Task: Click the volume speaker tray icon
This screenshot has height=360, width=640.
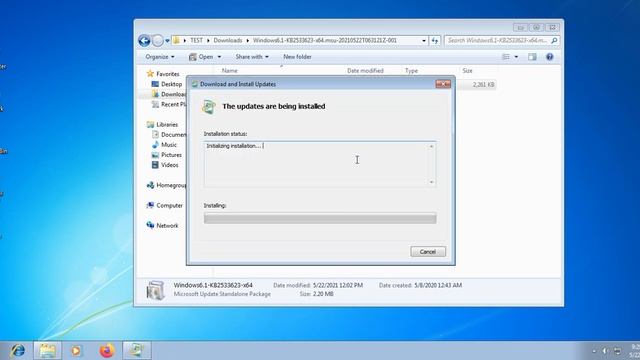Action: point(605,351)
